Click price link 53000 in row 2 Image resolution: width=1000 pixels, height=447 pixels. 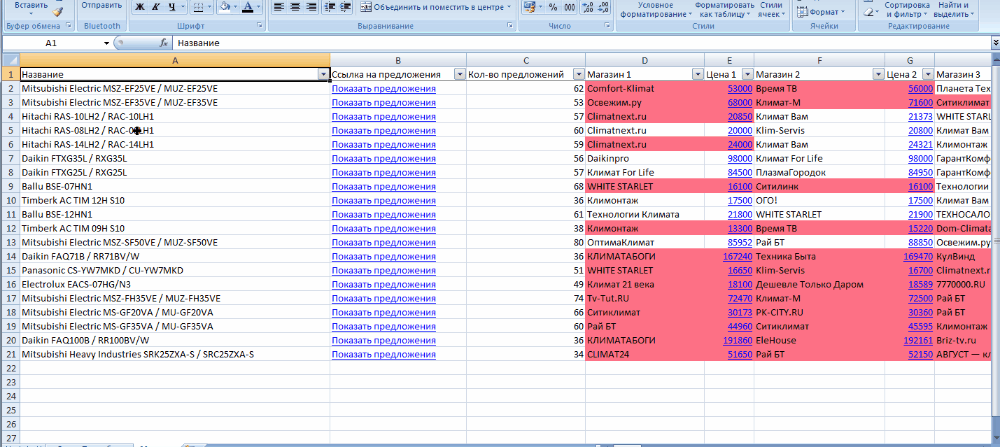(x=740, y=89)
